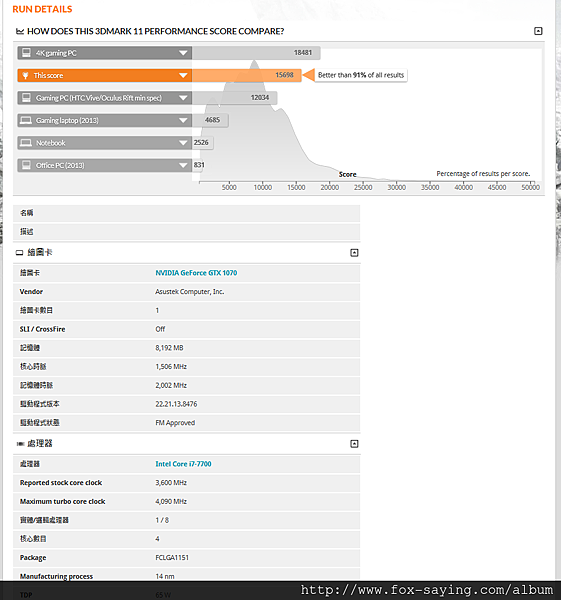Screen dimensions: 561x600
Task: Click the desktop icon beside Gaming PC (HTC Vive)
Action: [x=26, y=98]
